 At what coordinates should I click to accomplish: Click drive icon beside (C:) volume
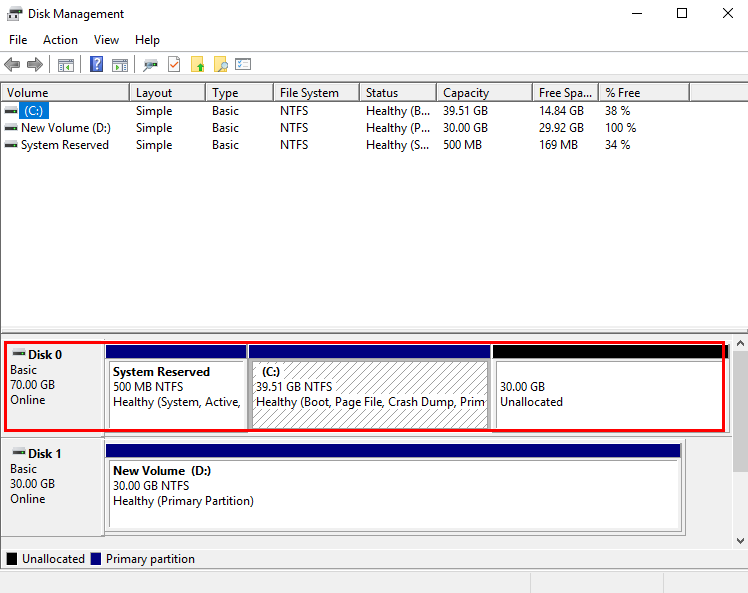(x=10, y=111)
